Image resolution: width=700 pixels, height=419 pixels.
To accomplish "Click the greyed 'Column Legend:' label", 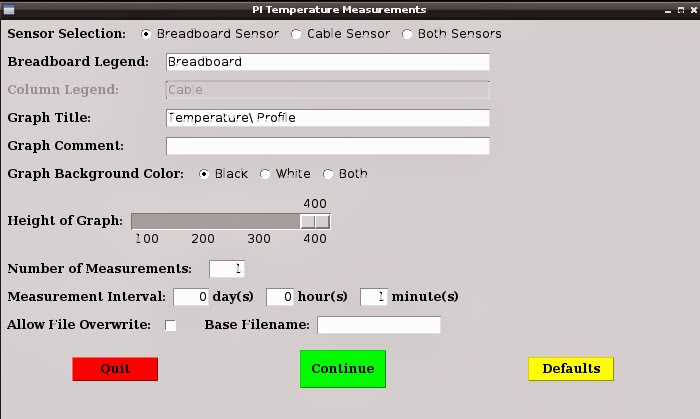I will pos(63,90).
